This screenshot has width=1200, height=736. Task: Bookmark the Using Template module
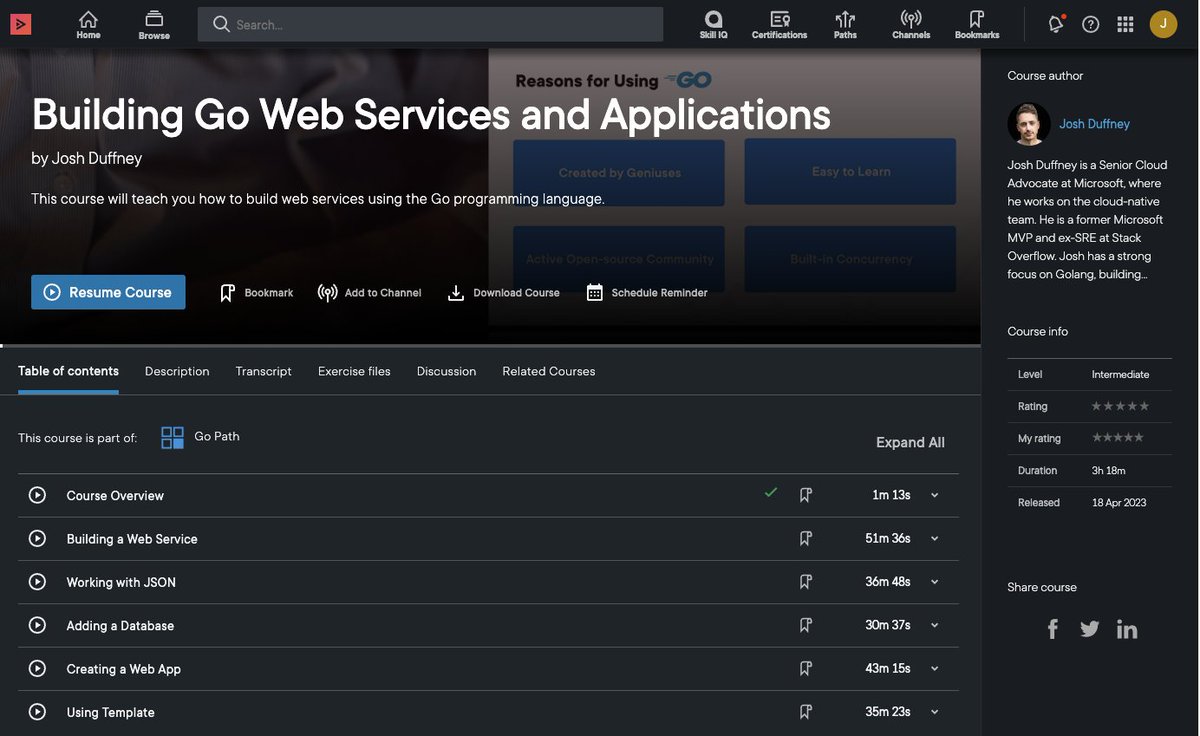[x=805, y=712]
